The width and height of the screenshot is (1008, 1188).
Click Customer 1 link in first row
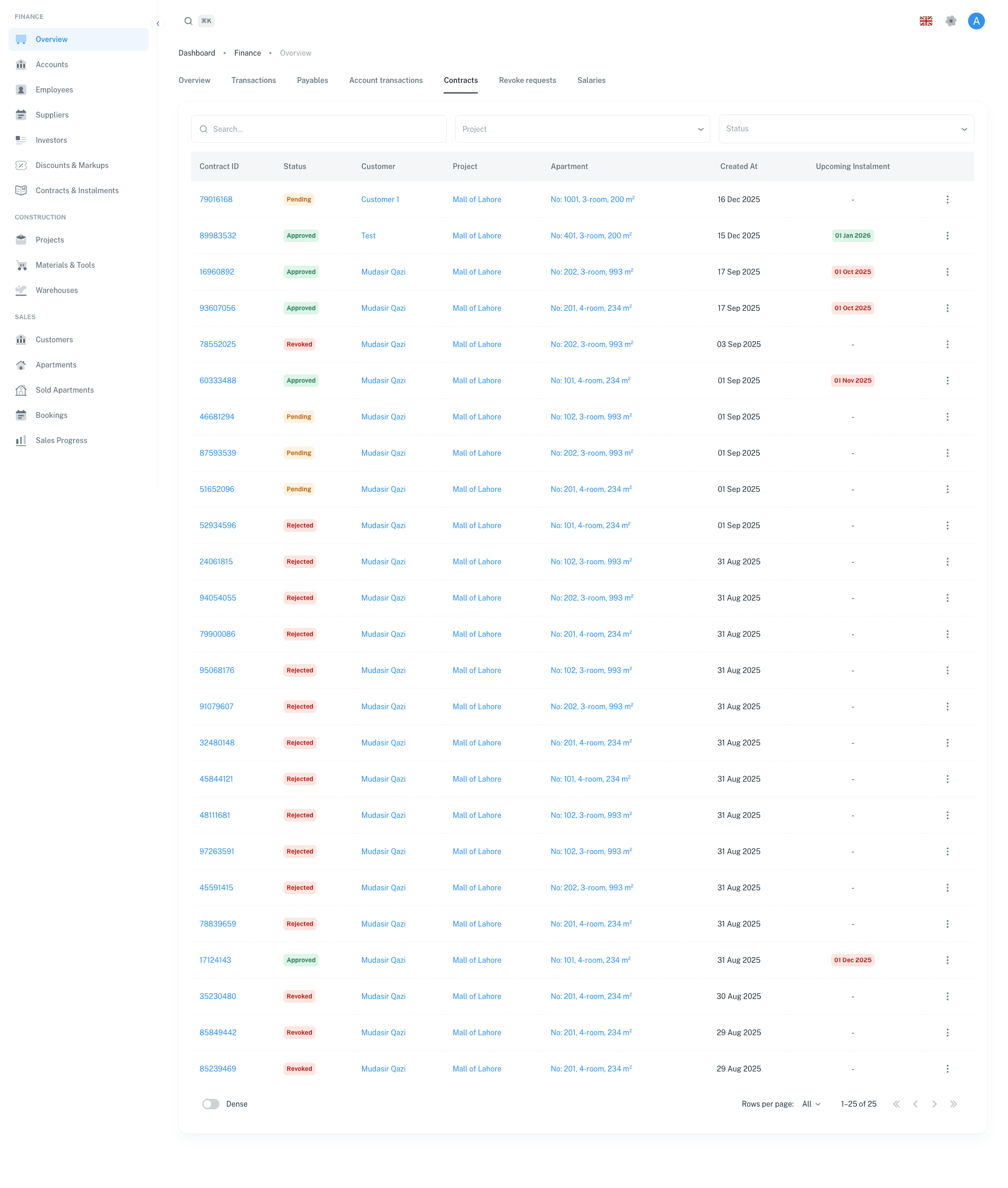pyautogui.click(x=380, y=199)
